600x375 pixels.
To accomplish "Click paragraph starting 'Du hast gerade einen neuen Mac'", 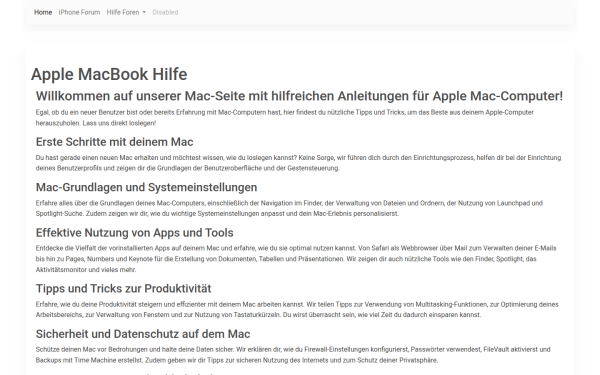I will click(x=298, y=163).
